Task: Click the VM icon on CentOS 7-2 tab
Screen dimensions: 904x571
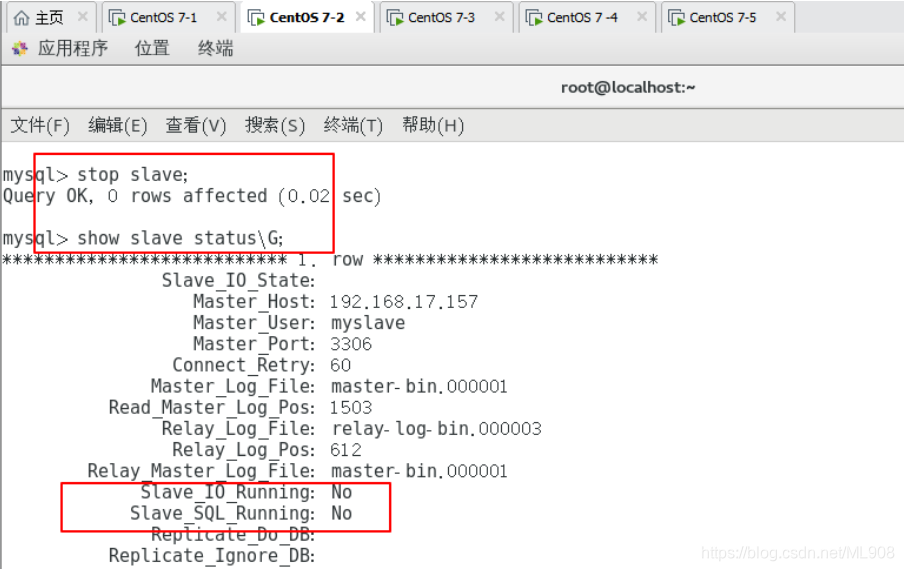Action: [x=256, y=18]
